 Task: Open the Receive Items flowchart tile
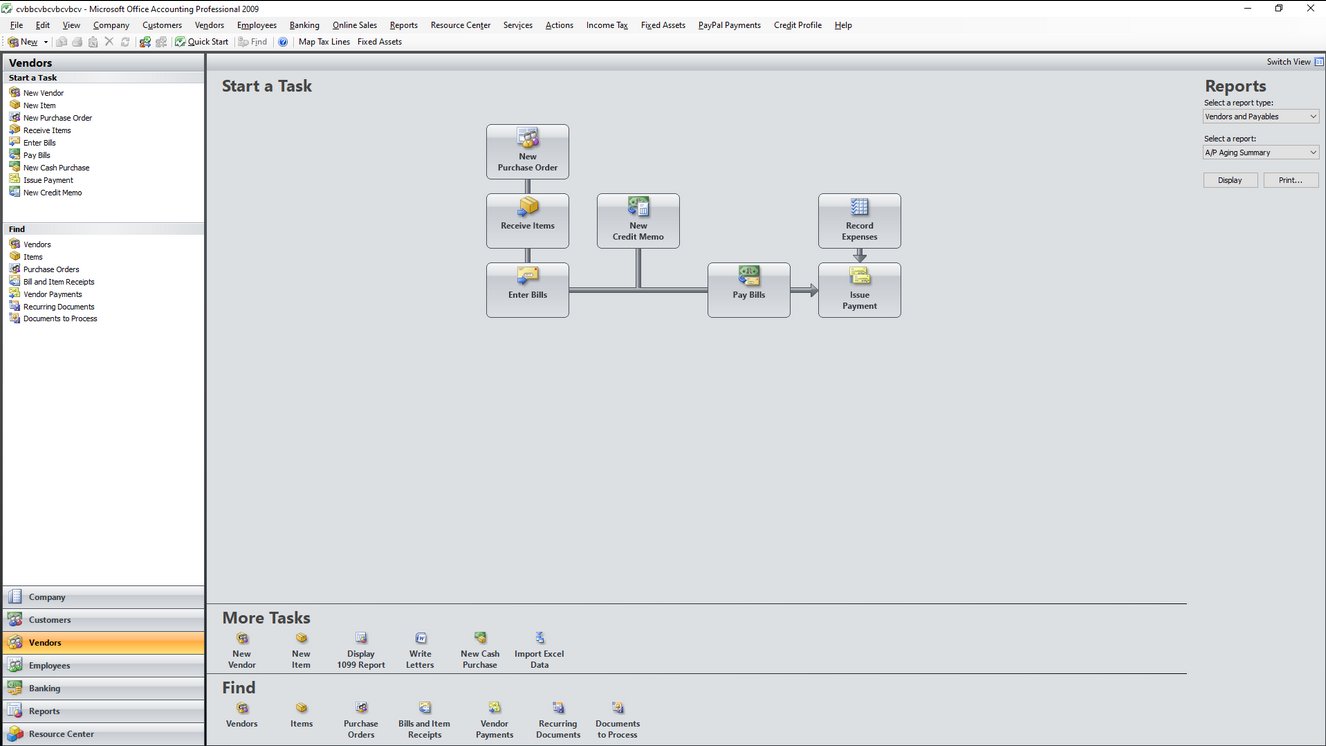click(x=528, y=221)
